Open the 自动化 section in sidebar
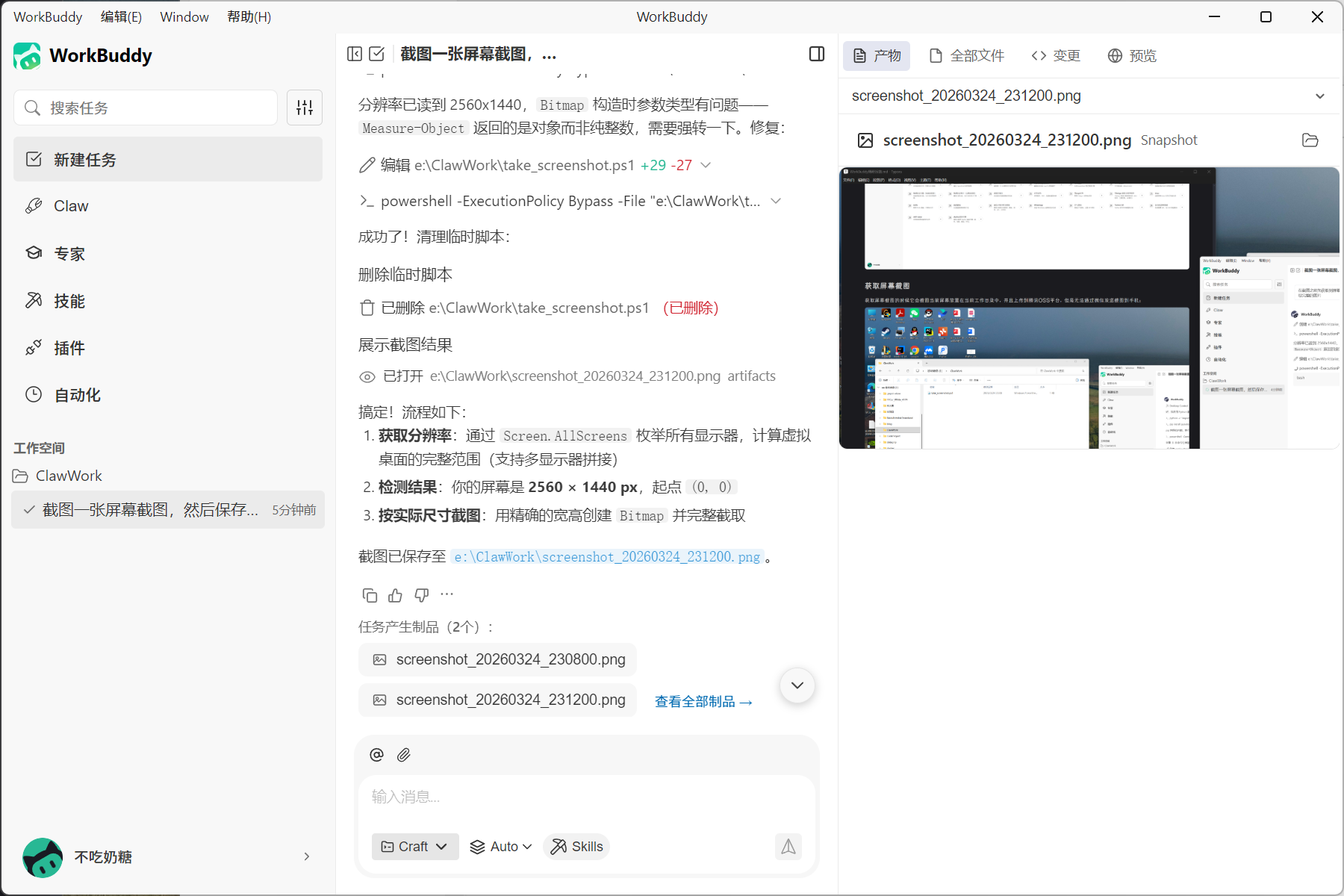 (168, 395)
